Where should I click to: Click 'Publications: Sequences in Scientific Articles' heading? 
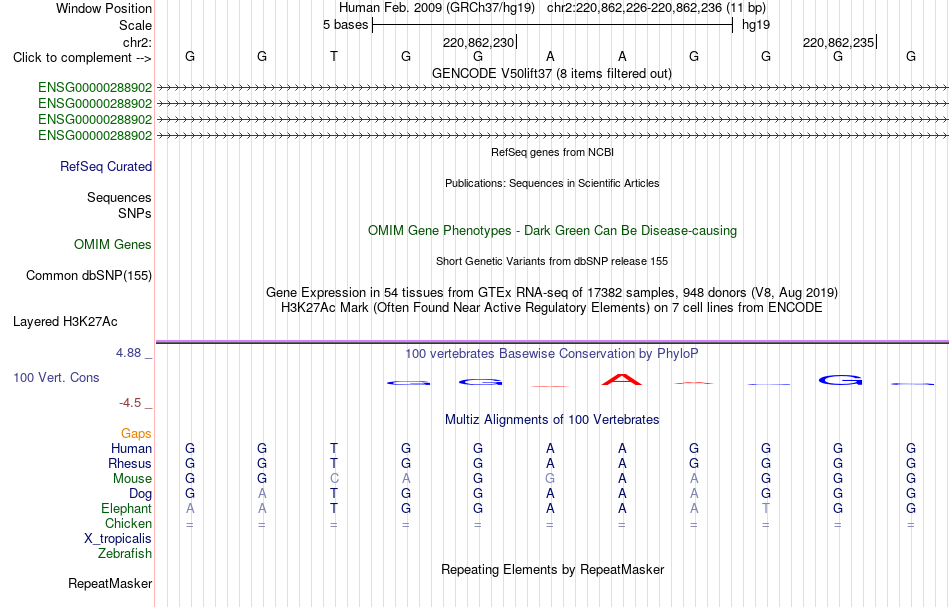552,183
